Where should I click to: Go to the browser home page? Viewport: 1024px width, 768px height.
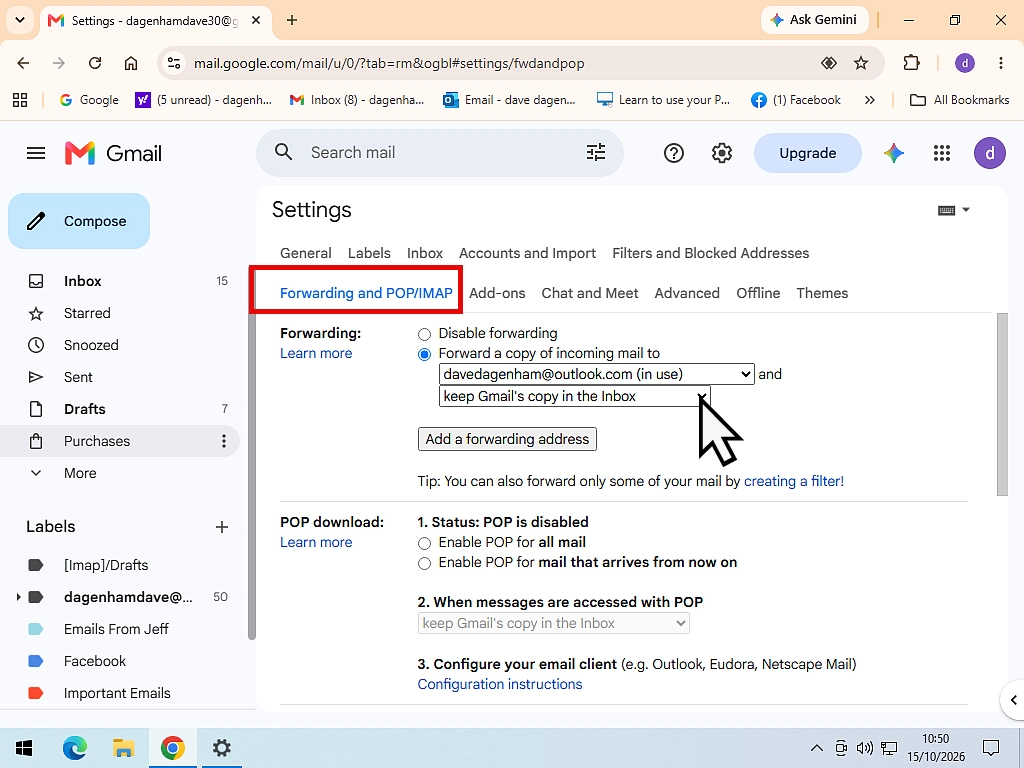click(131, 63)
